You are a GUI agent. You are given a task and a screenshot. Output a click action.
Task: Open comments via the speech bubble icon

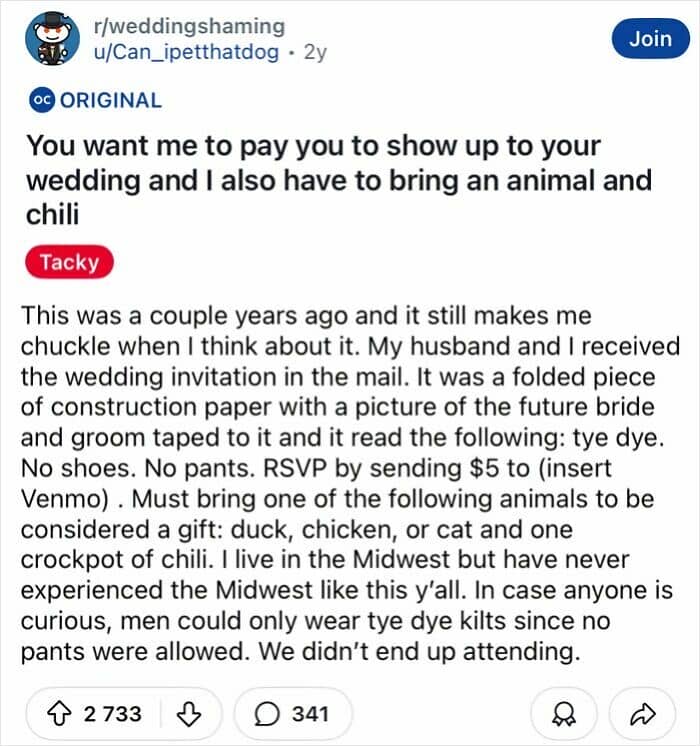tap(266, 714)
